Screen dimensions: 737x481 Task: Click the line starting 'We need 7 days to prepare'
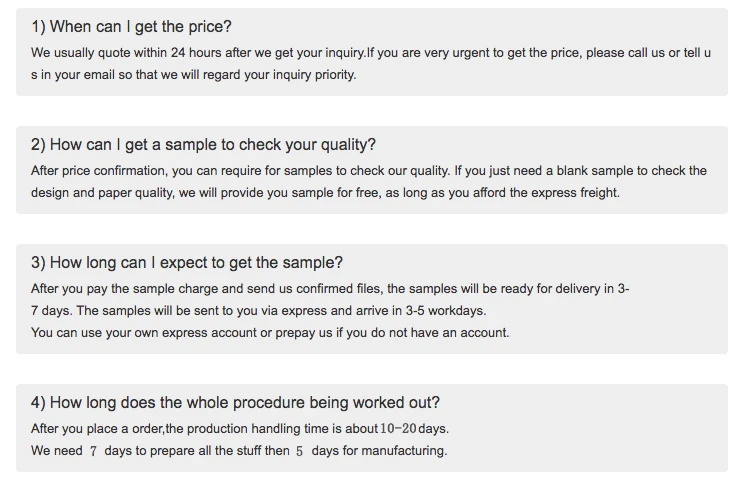pos(238,450)
